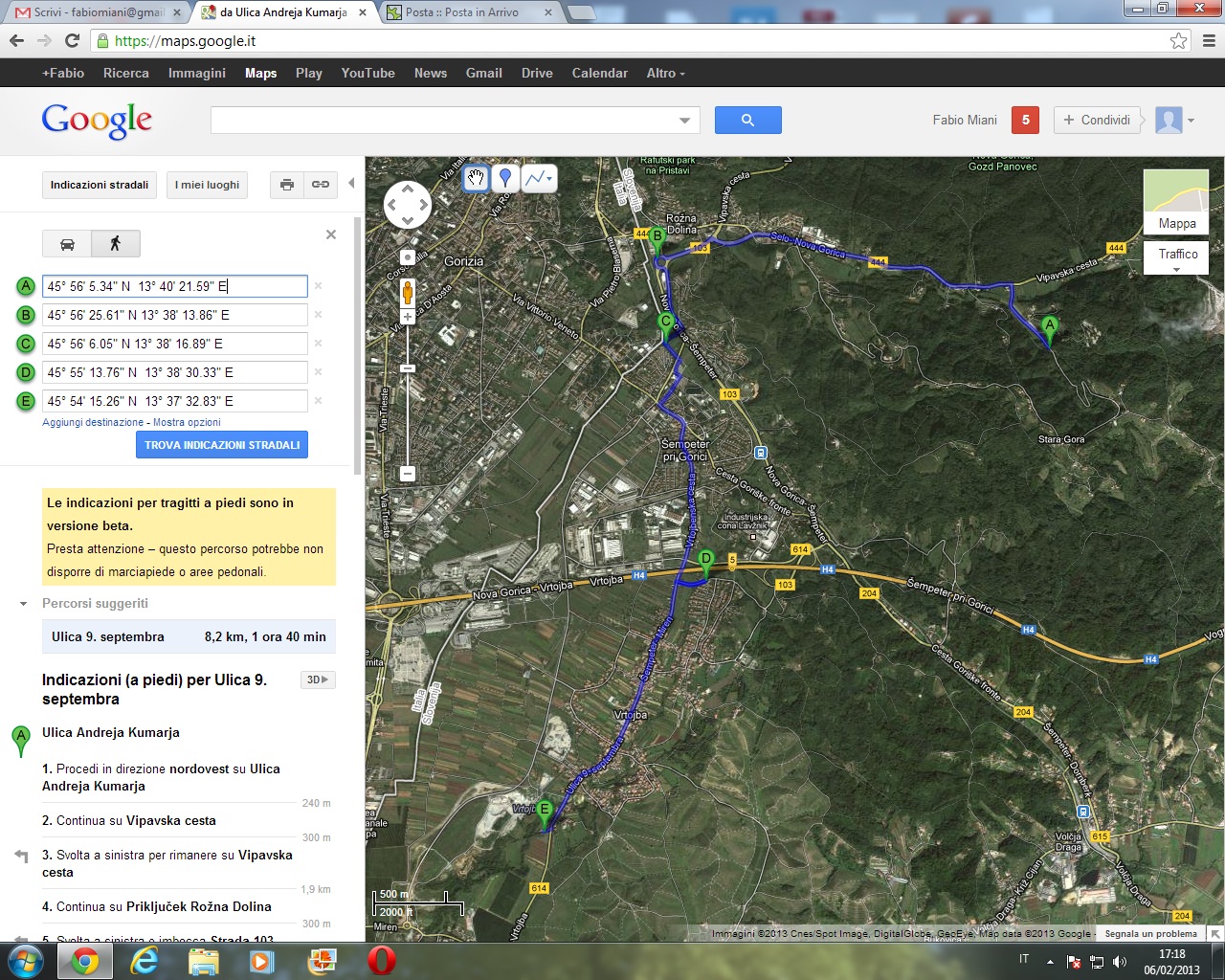Collapse the left directions panel arrow
This screenshot has width=1225, height=980.
(x=351, y=184)
